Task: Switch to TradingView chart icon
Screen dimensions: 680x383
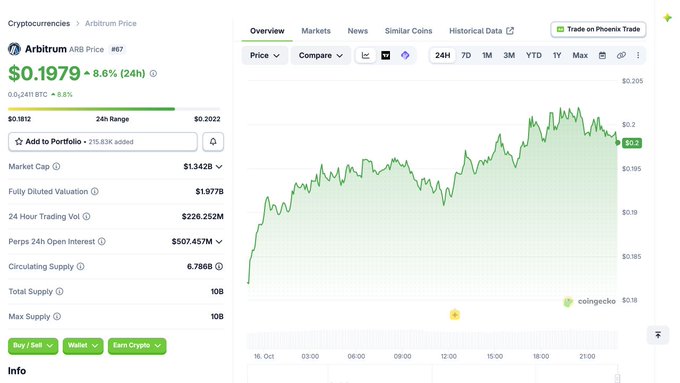Action: click(x=385, y=56)
